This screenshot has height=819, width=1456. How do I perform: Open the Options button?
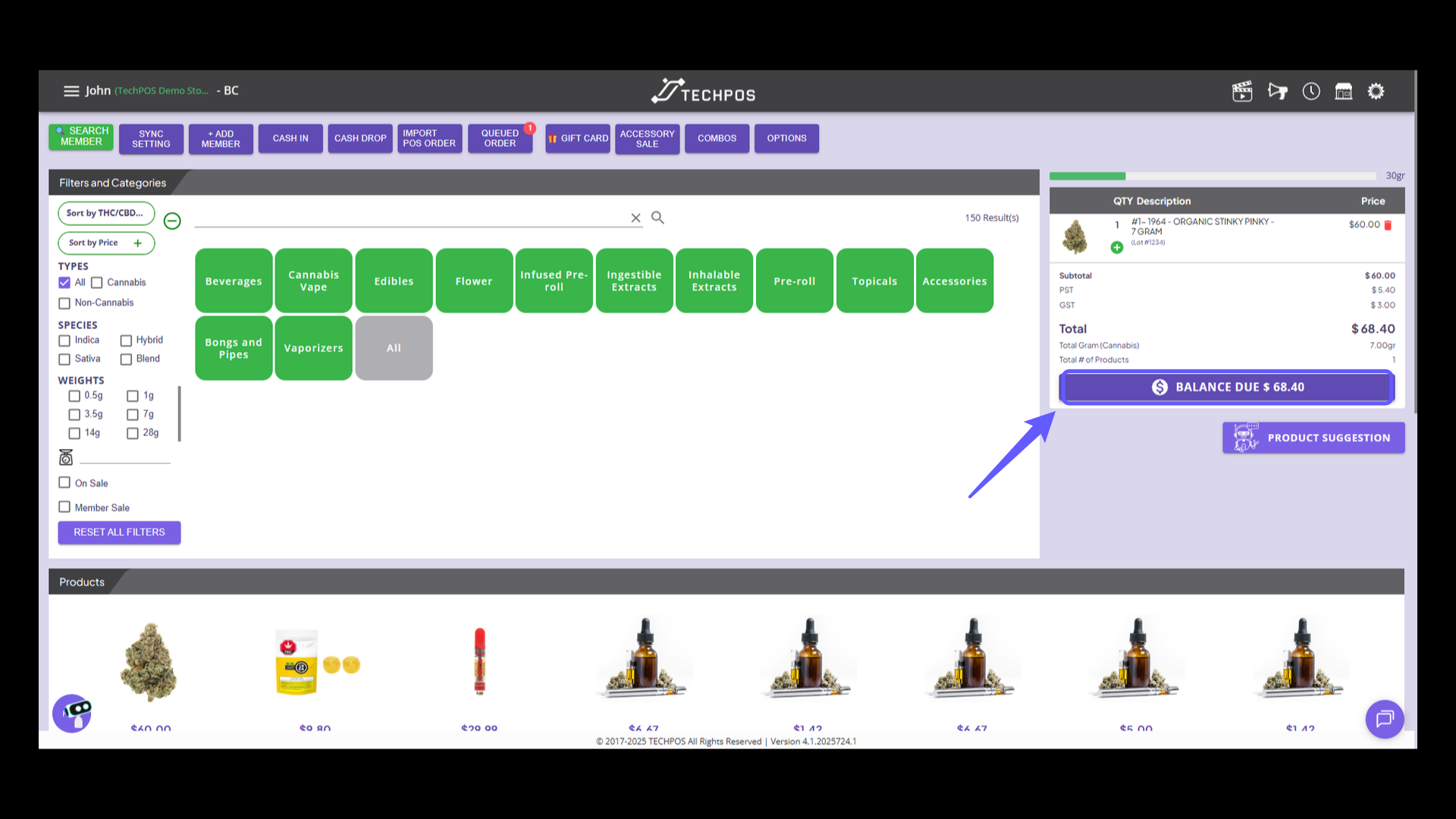[x=786, y=138]
